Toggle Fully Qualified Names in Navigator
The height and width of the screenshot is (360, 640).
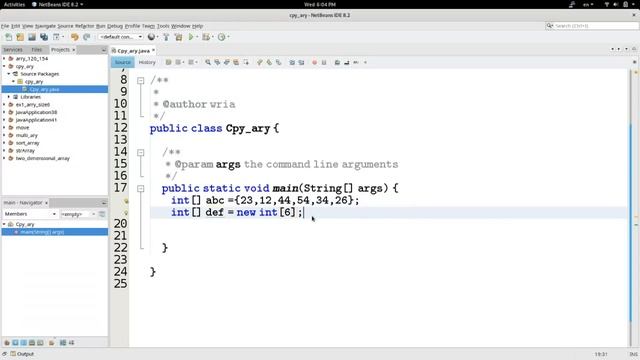tap(52, 343)
